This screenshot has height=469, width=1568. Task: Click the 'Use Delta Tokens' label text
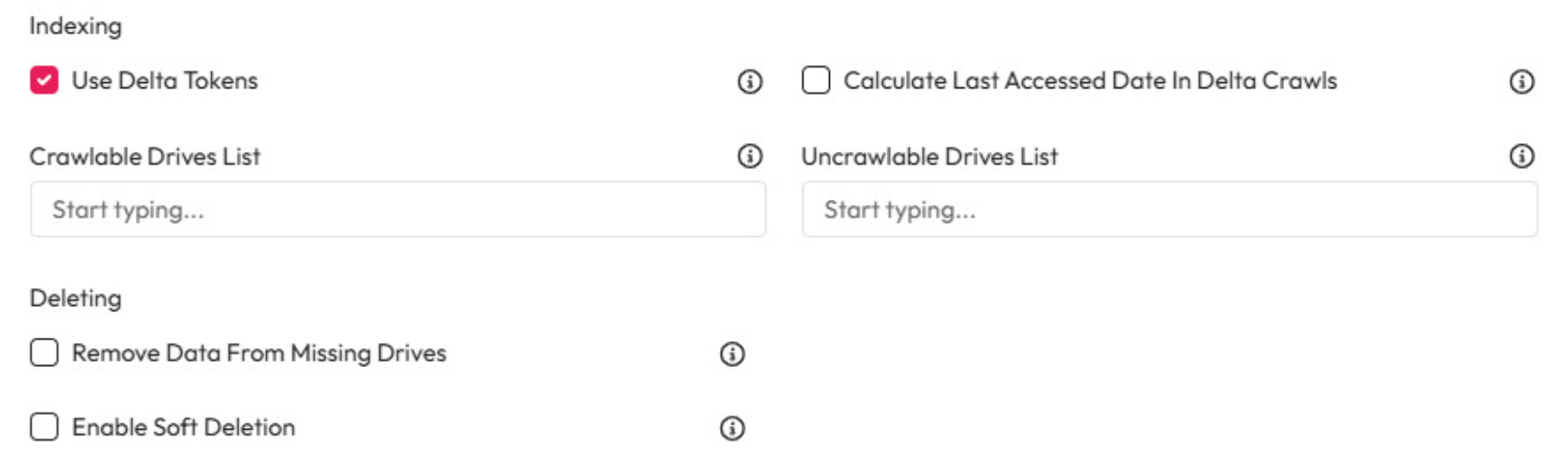click(x=165, y=81)
